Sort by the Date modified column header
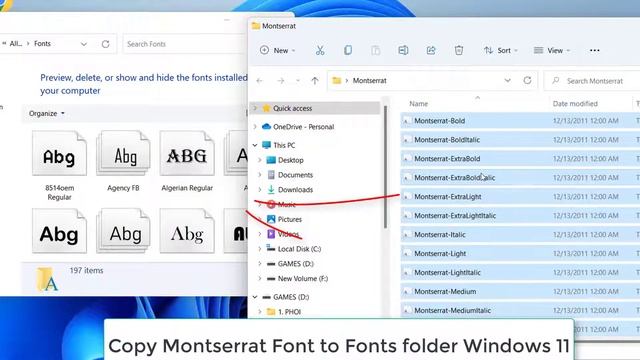Image resolution: width=640 pixels, height=360 pixels. point(575,104)
